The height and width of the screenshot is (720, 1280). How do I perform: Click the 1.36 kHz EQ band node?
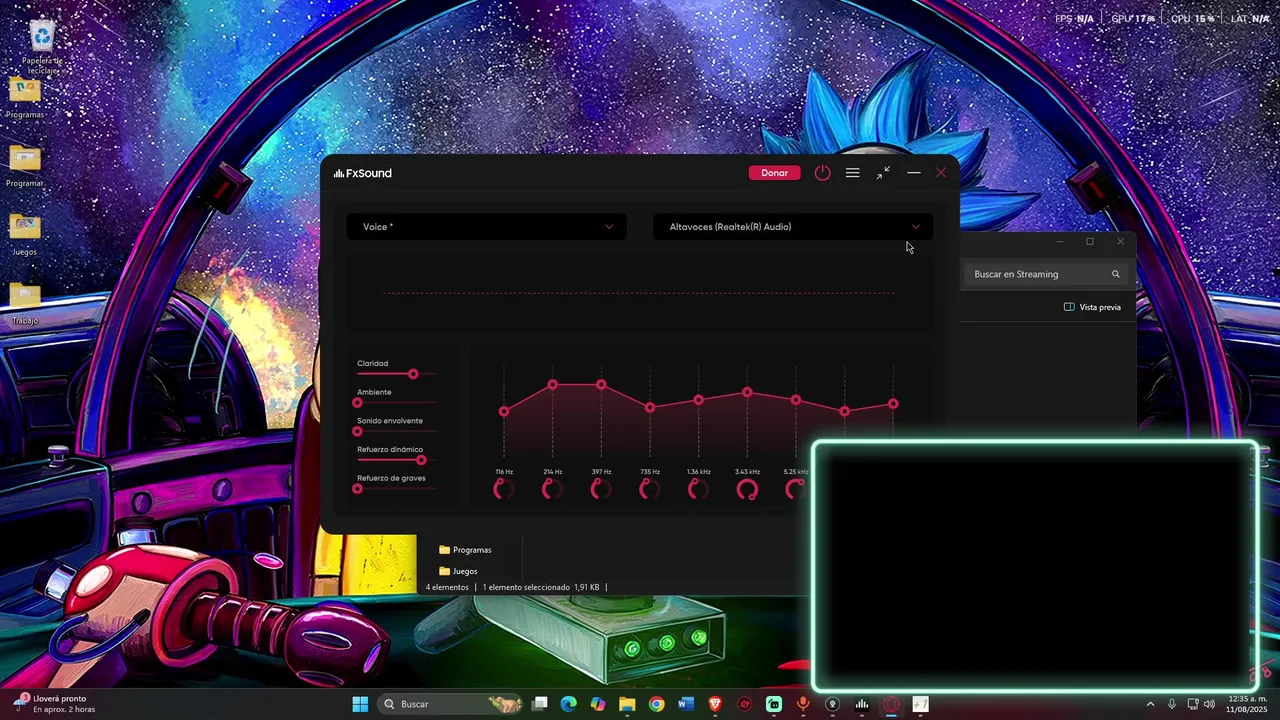(698, 400)
